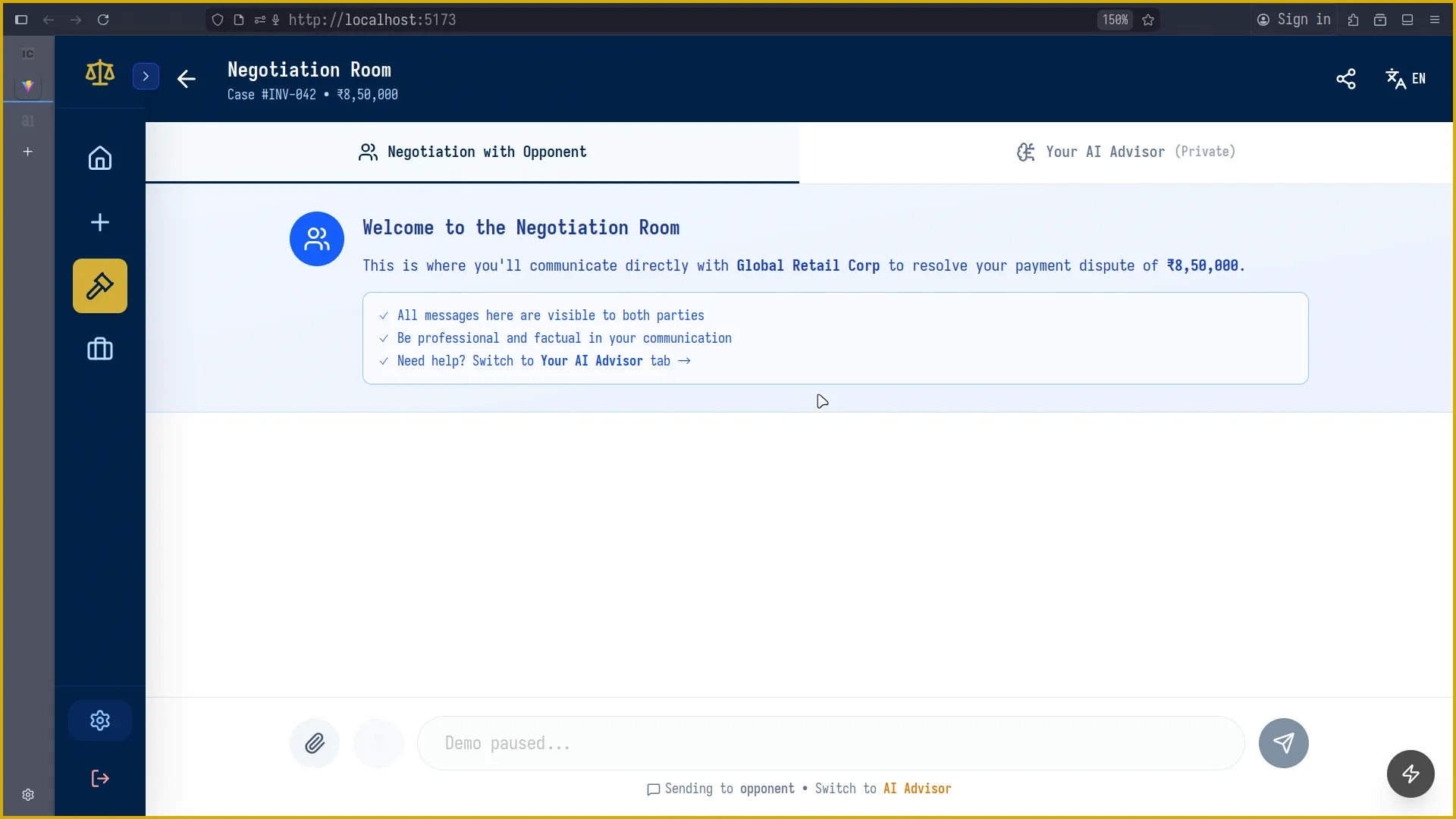Open the EN language selector

pyautogui.click(x=1407, y=79)
